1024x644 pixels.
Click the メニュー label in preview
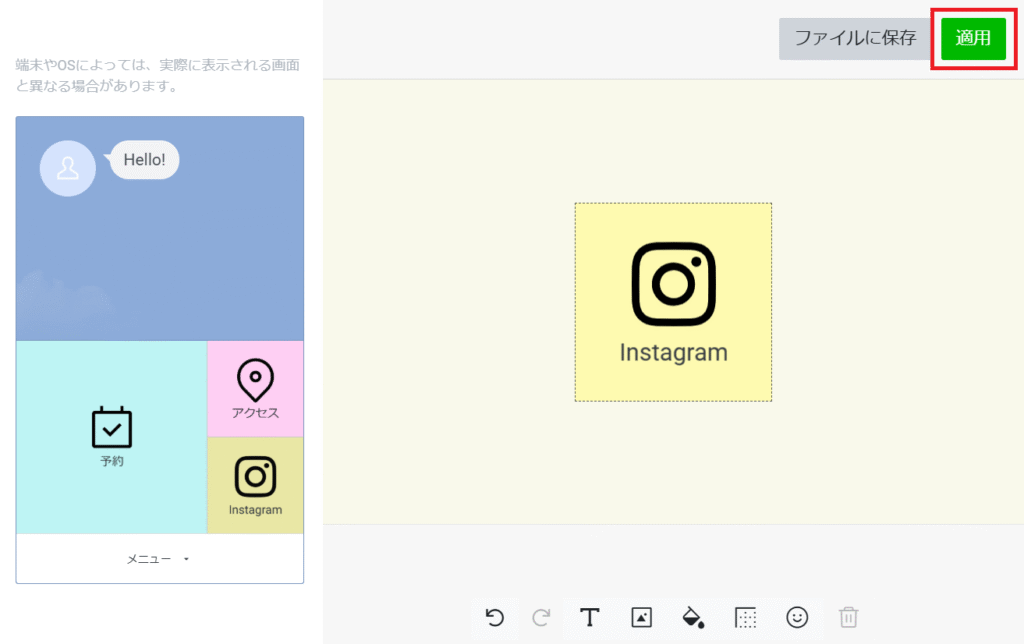pyautogui.click(x=149, y=559)
